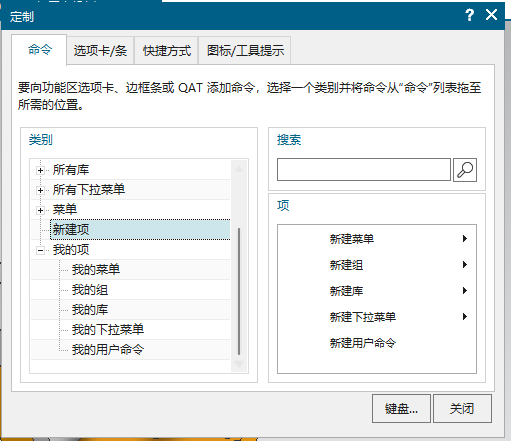The width and height of the screenshot is (511, 441).
Task: Select 我的库 under 我的项
Action: (x=90, y=310)
